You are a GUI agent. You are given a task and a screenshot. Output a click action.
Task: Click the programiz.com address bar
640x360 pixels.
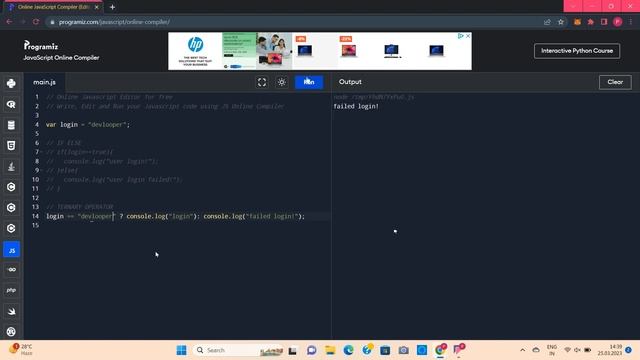(294, 22)
